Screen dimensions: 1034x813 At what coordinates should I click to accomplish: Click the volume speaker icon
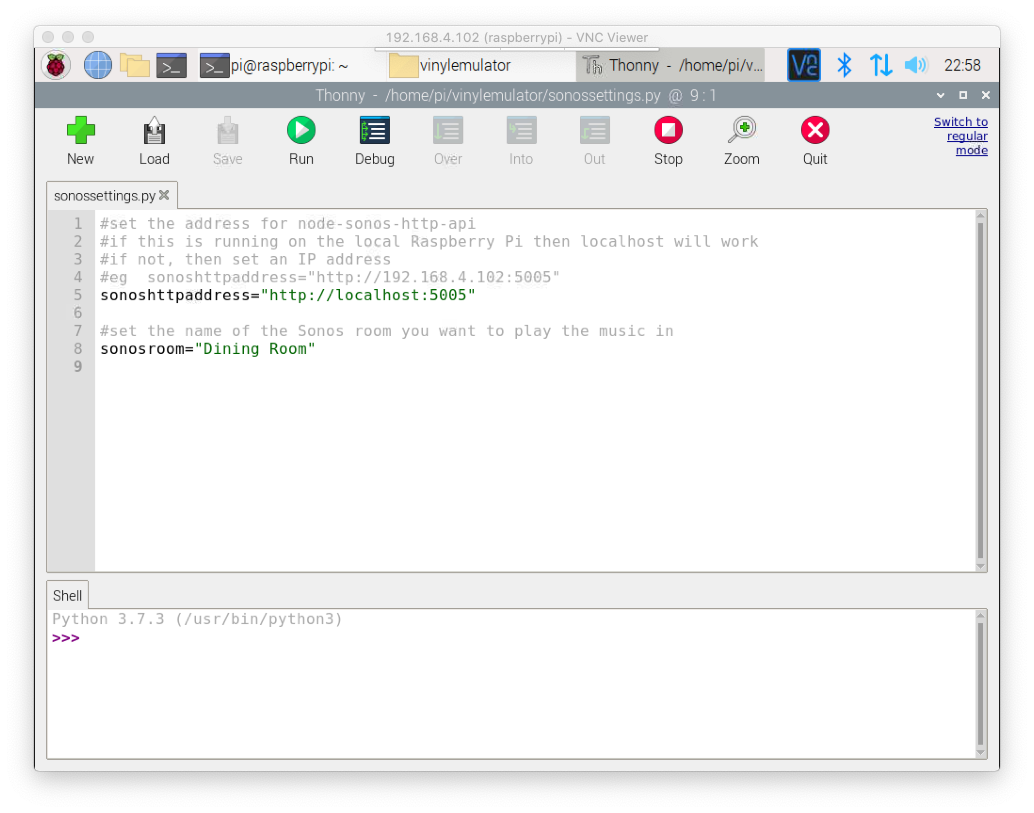click(x=916, y=65)
